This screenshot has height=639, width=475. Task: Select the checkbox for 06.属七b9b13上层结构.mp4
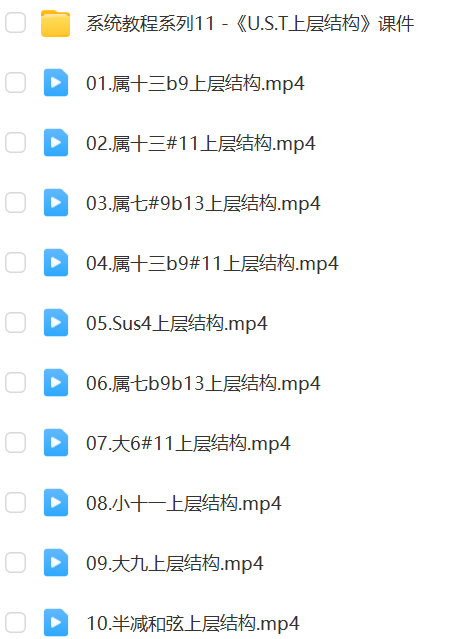click(x=15, y=383)
